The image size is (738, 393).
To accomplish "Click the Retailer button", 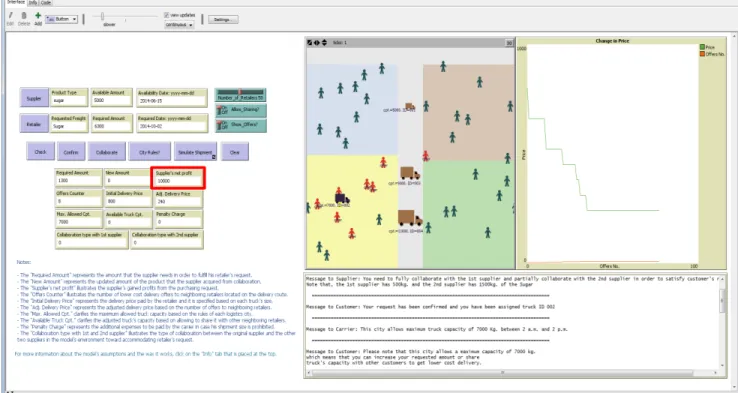I will click(34, 124).
